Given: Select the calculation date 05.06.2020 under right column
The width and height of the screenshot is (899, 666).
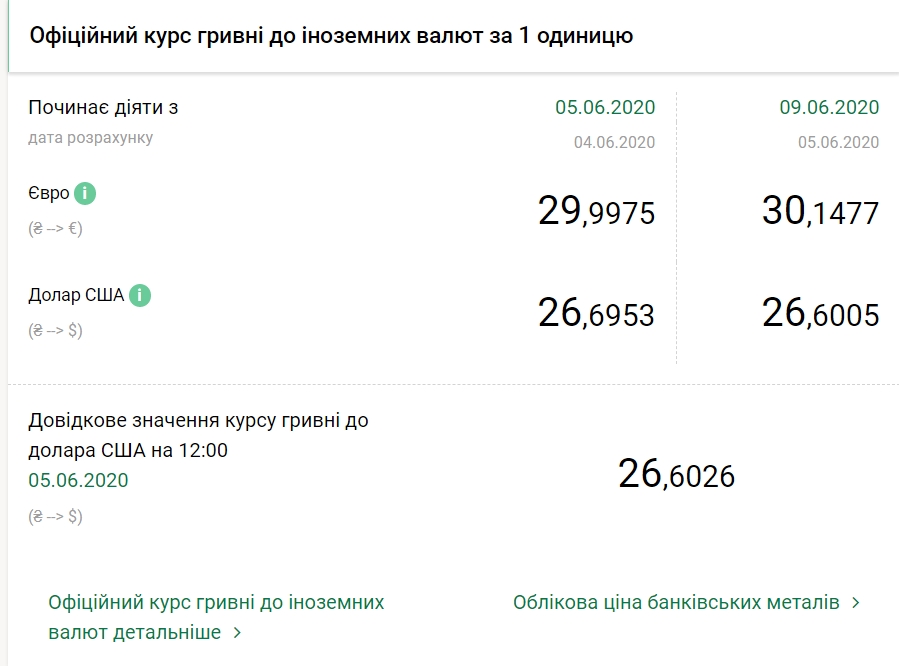Looking at the screenshot, I should coord(836,141).
